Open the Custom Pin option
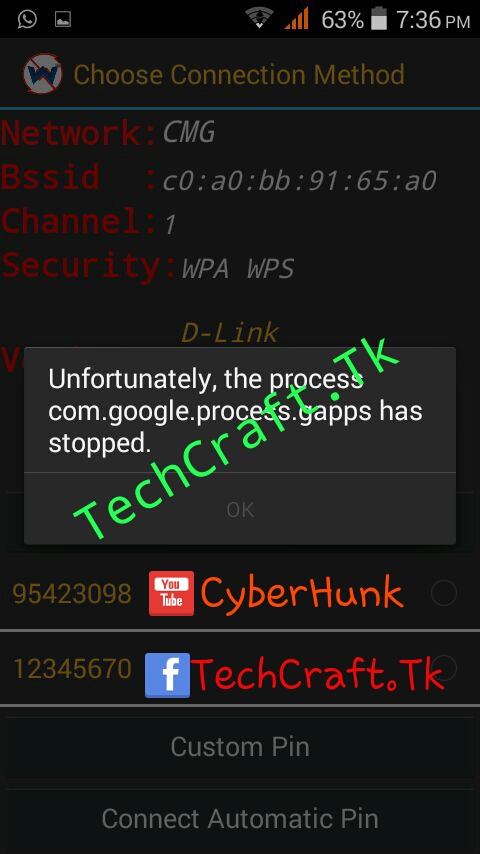480x854 pixels. tap(240, 746)
